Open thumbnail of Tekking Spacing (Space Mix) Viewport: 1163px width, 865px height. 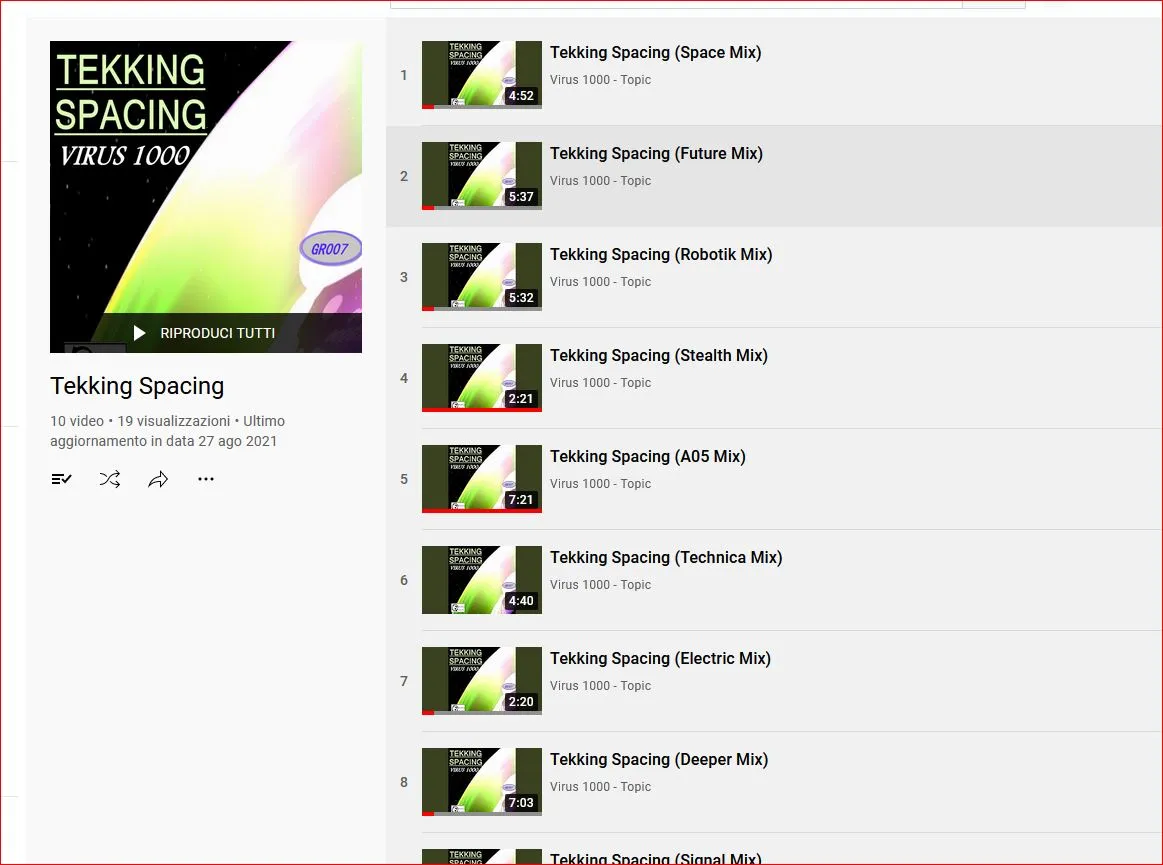(481, 75)
